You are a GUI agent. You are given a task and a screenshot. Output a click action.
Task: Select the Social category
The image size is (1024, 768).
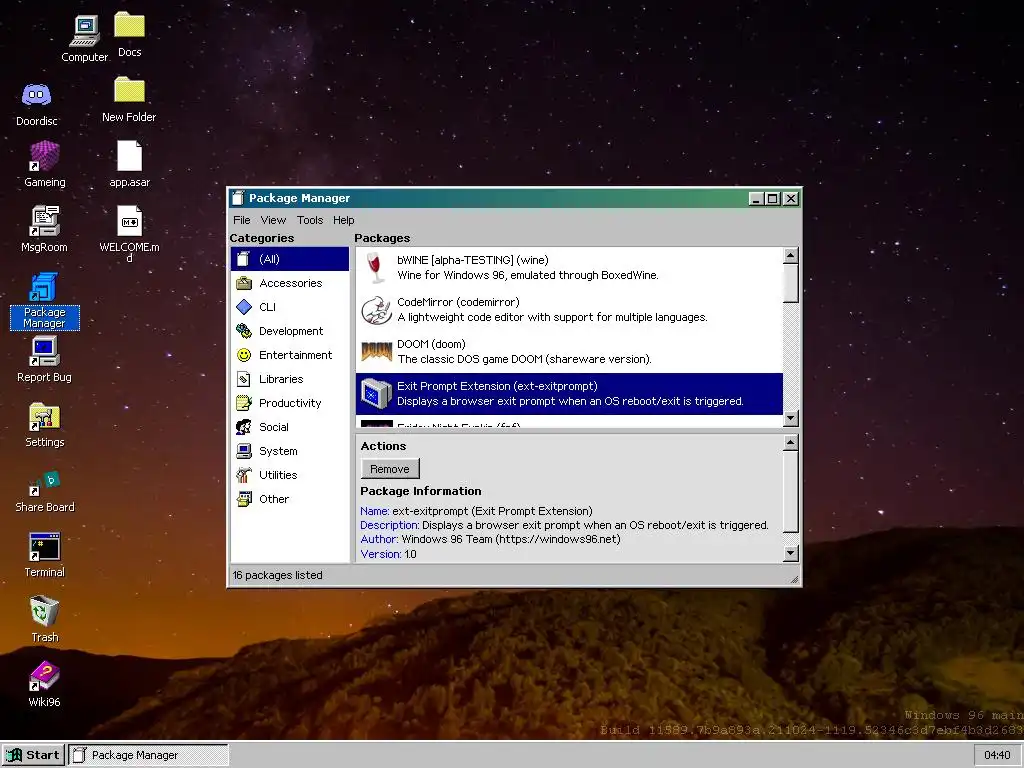[x=290, y=427]
